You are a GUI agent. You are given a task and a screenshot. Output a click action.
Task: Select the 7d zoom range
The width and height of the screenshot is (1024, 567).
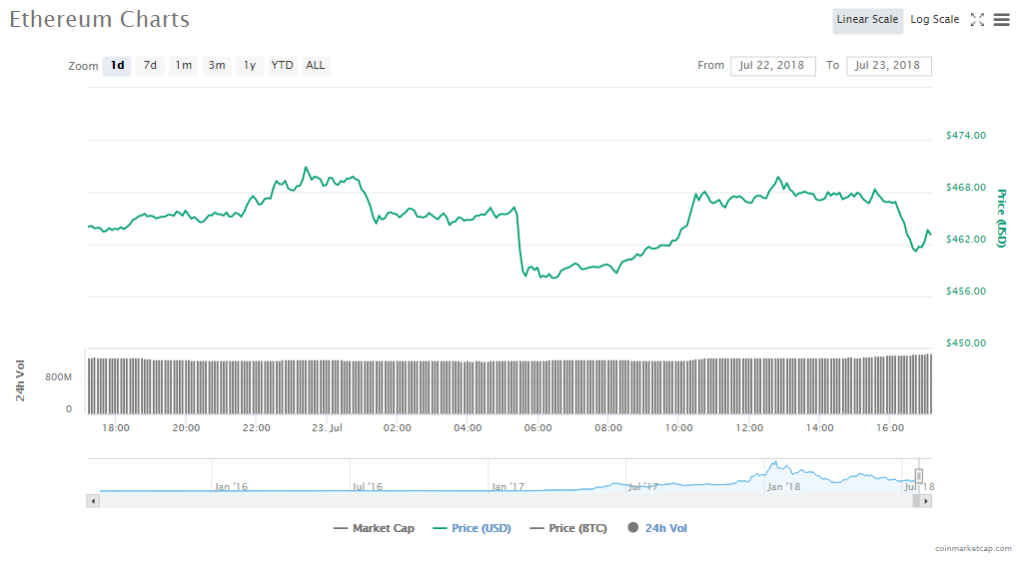click(150, 66)
